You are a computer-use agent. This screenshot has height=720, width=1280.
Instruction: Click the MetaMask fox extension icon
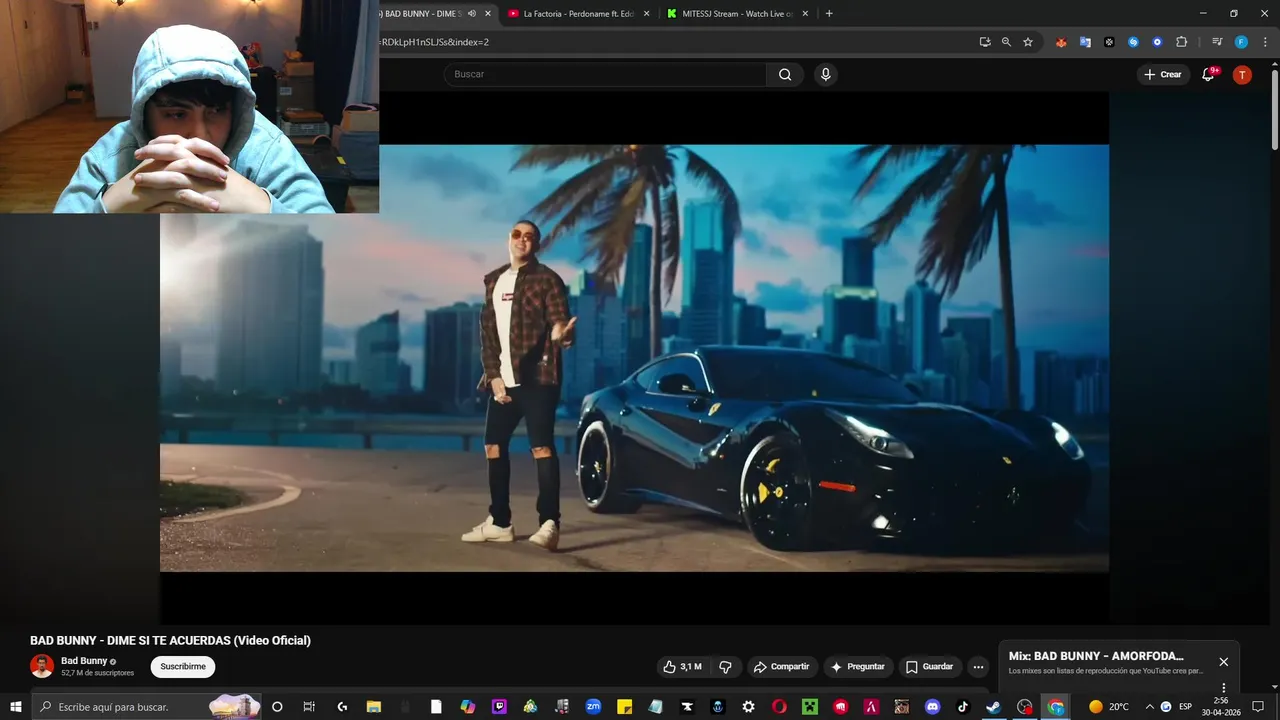pyautogui.click(x=1061, y=42)
